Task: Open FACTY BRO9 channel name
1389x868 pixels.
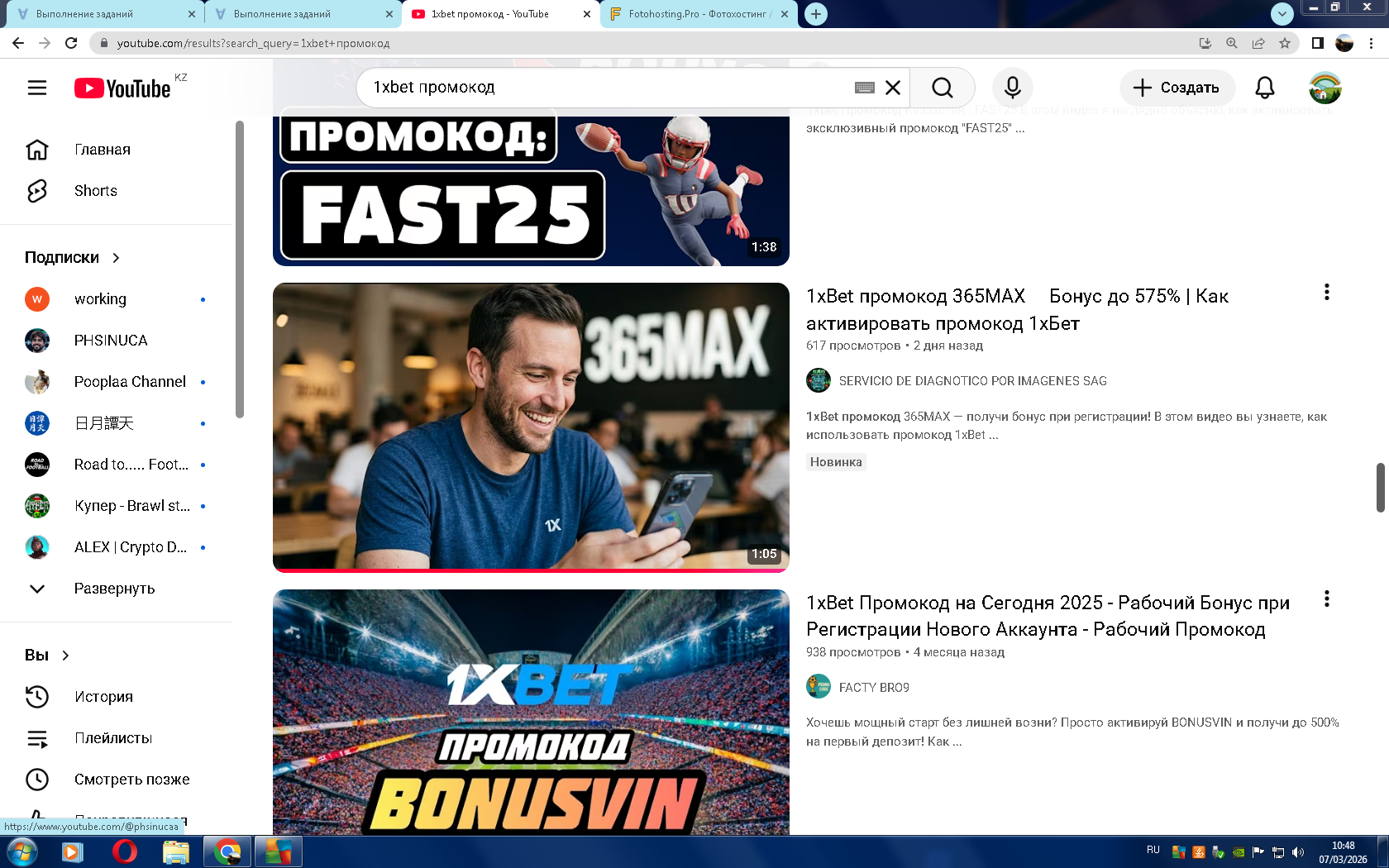Action: 874,688
